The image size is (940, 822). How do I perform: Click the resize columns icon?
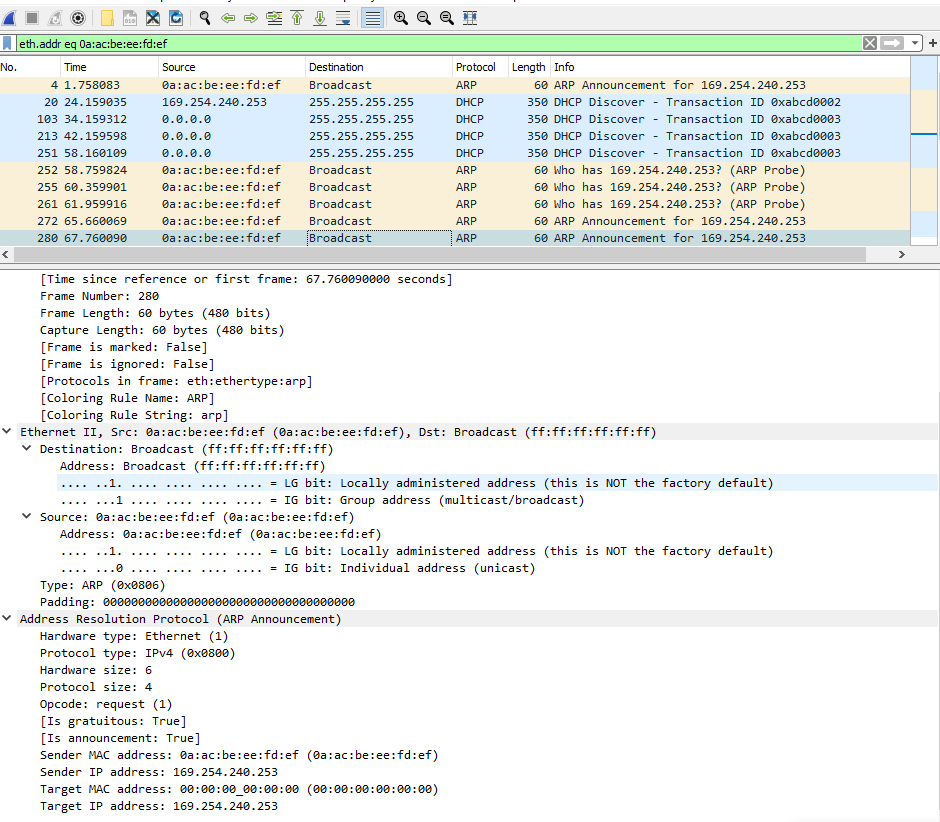[x=470, y=18]
